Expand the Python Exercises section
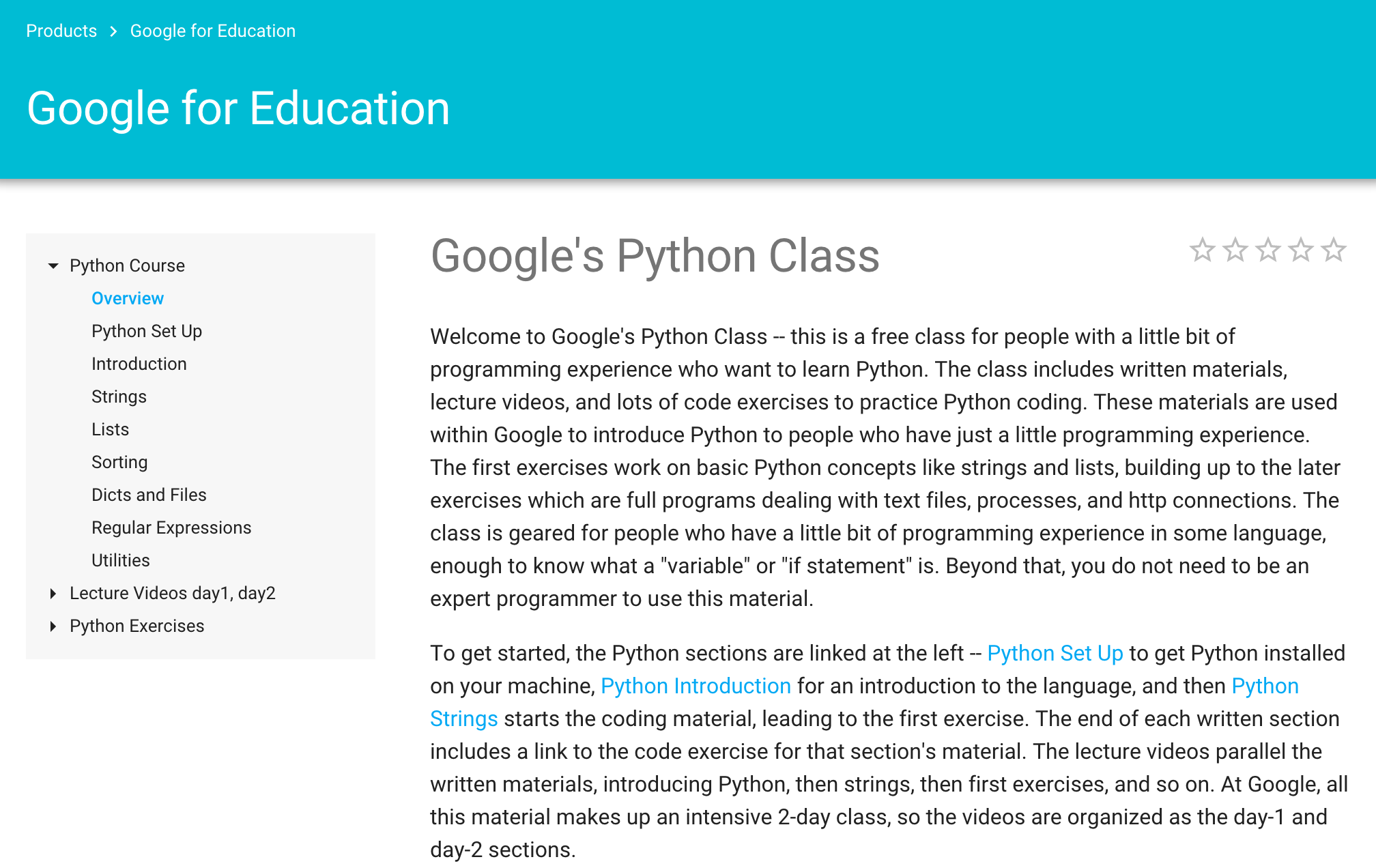 [x=53, y=626]
